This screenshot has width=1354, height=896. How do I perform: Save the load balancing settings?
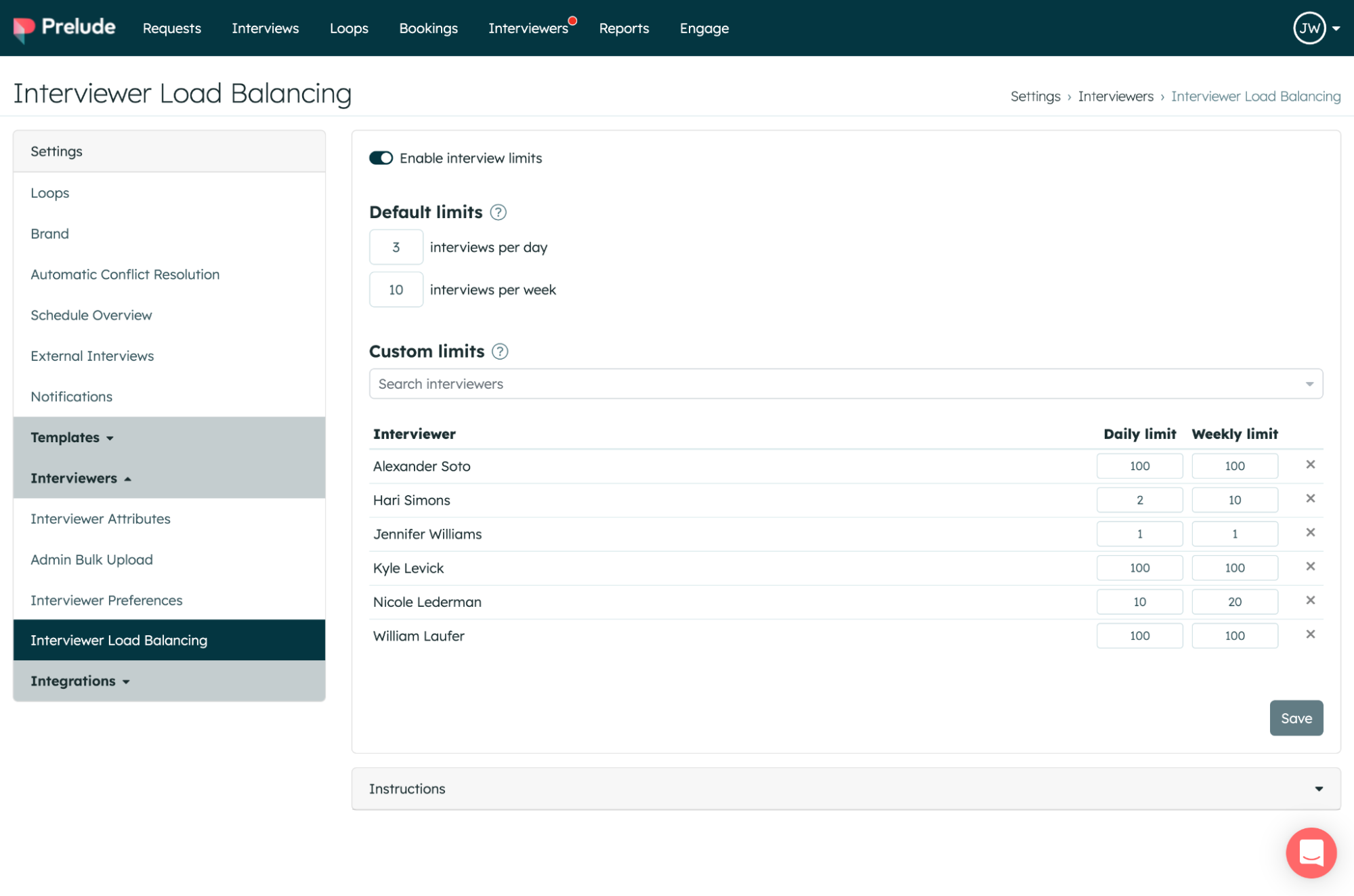point(1296,718)
